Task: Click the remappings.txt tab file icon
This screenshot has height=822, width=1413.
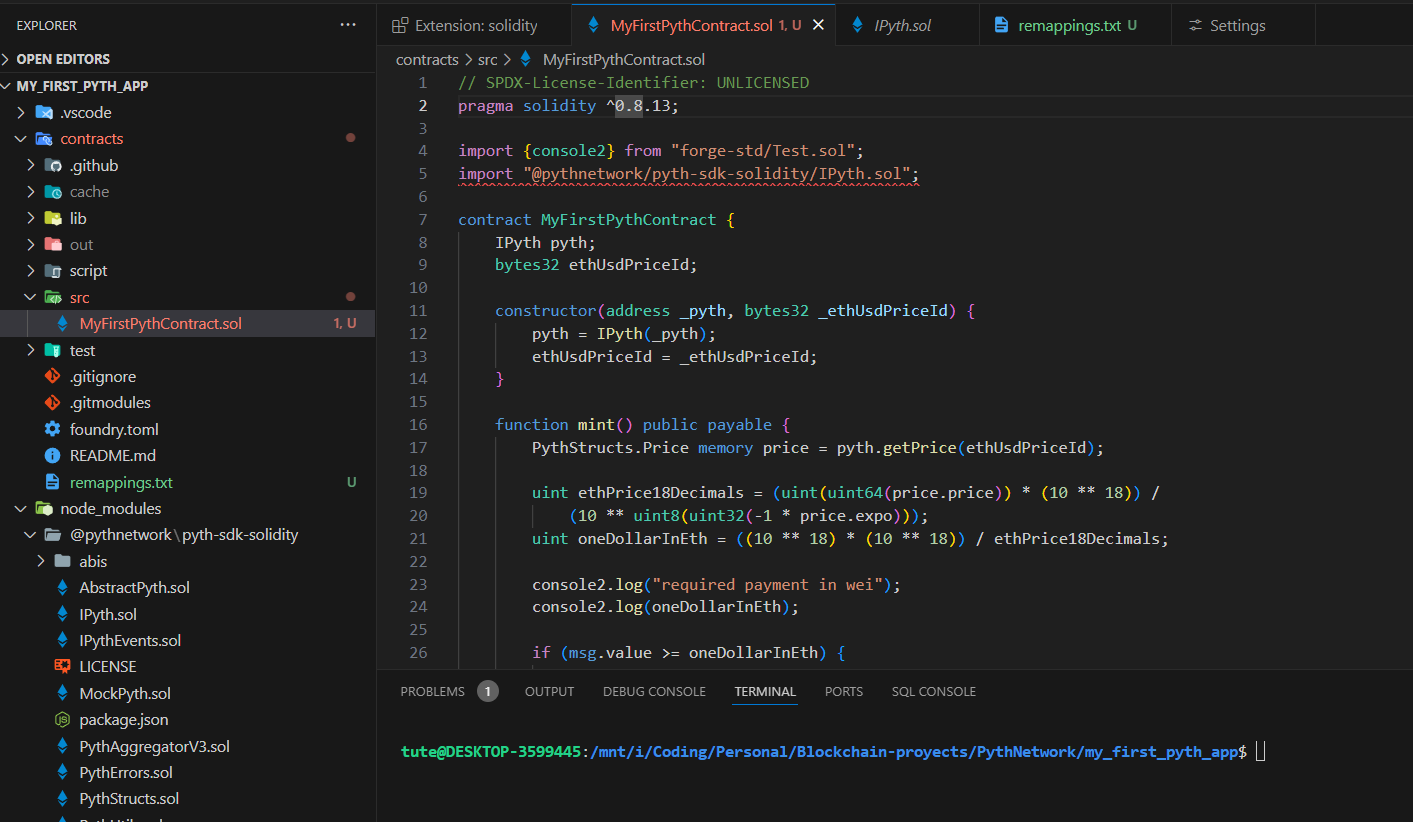Action: click(1002, 25)
